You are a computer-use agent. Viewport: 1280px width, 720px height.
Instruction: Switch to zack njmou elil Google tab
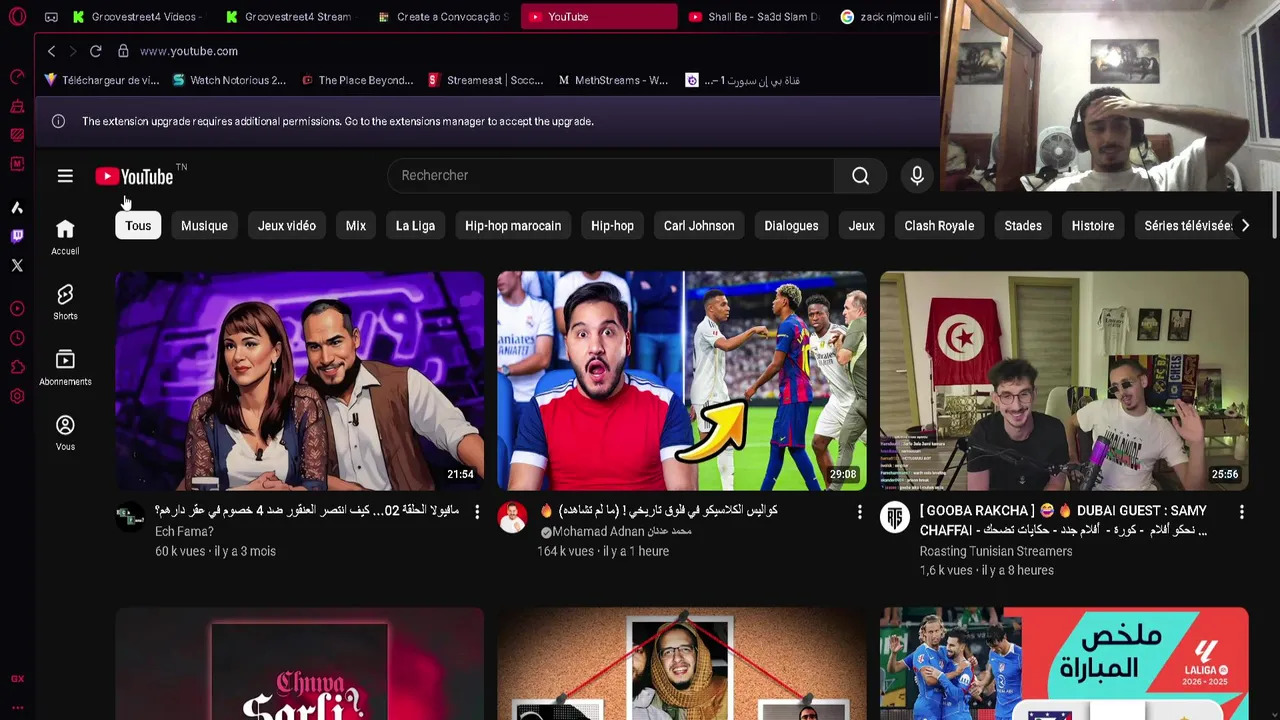point(886,17)
